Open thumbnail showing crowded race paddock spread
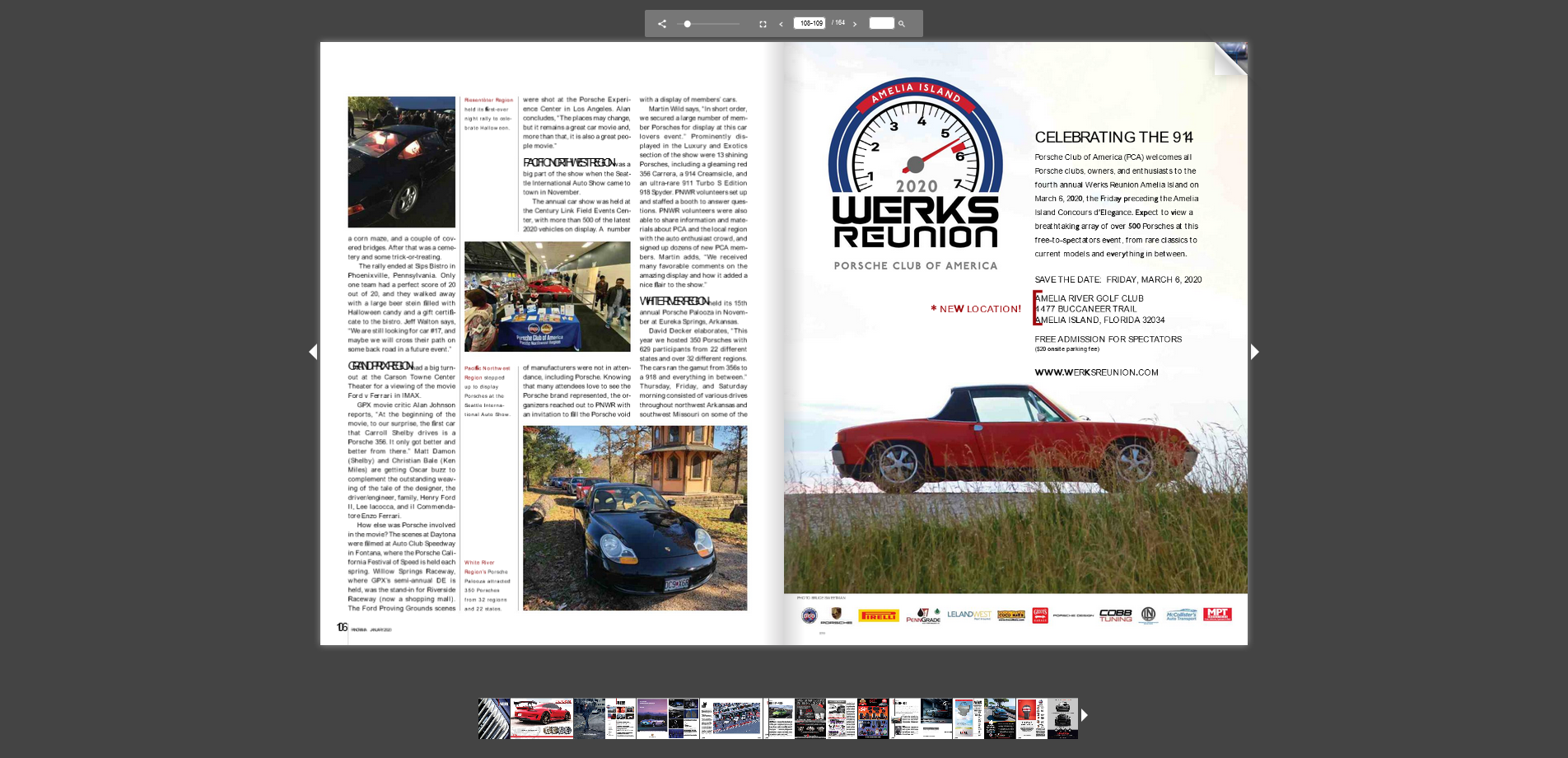Image resolution: width=1568 pixels, height=758 pixels. 731,718
